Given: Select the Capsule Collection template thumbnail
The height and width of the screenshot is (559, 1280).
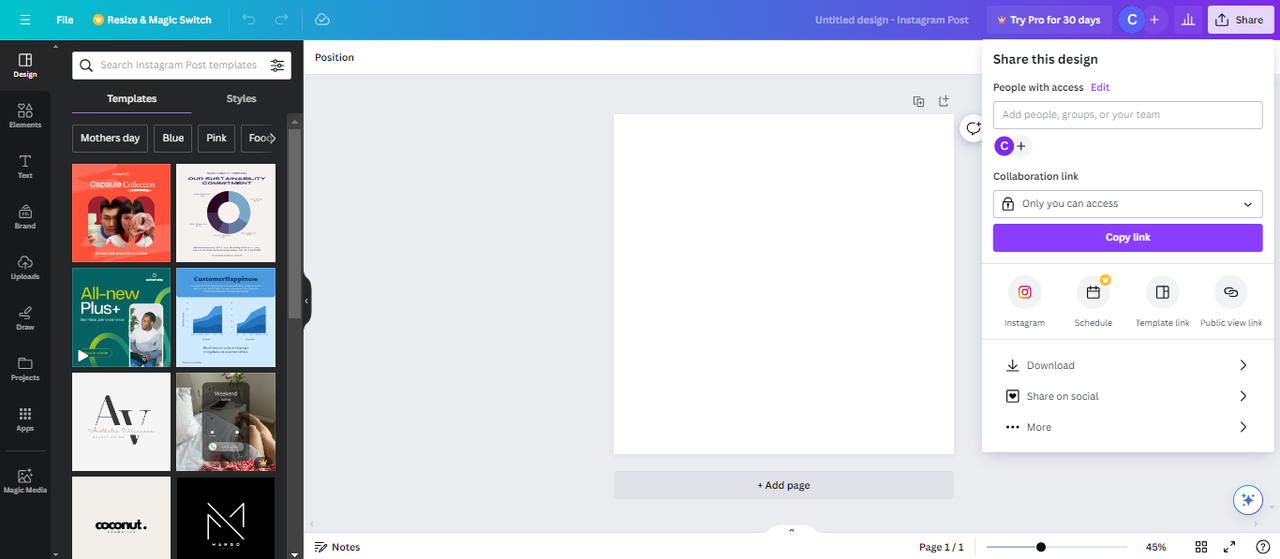Looking at the screenshot, I should (121, 213).
